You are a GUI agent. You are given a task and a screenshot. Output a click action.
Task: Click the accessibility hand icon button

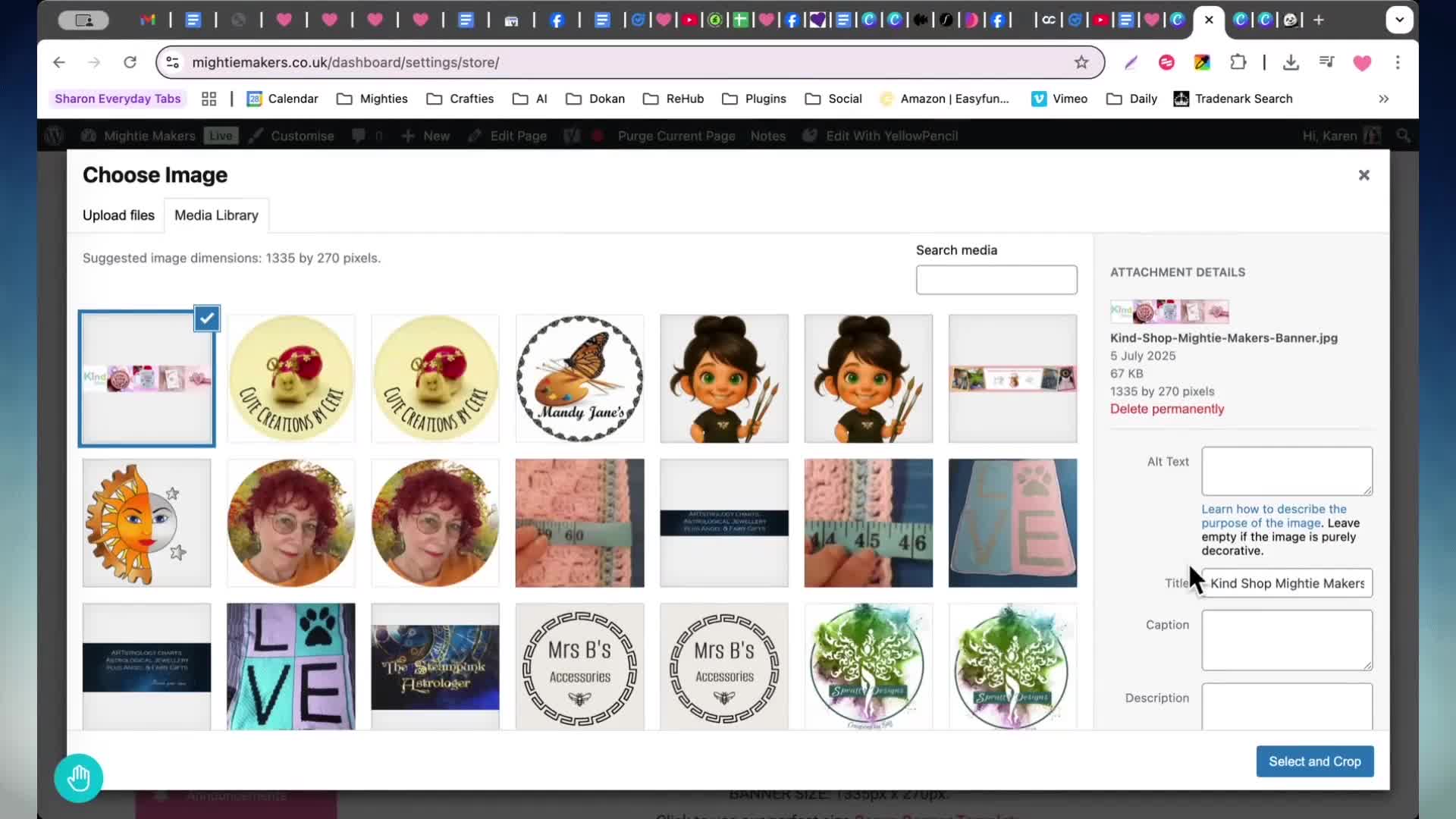tap(79, 778)
